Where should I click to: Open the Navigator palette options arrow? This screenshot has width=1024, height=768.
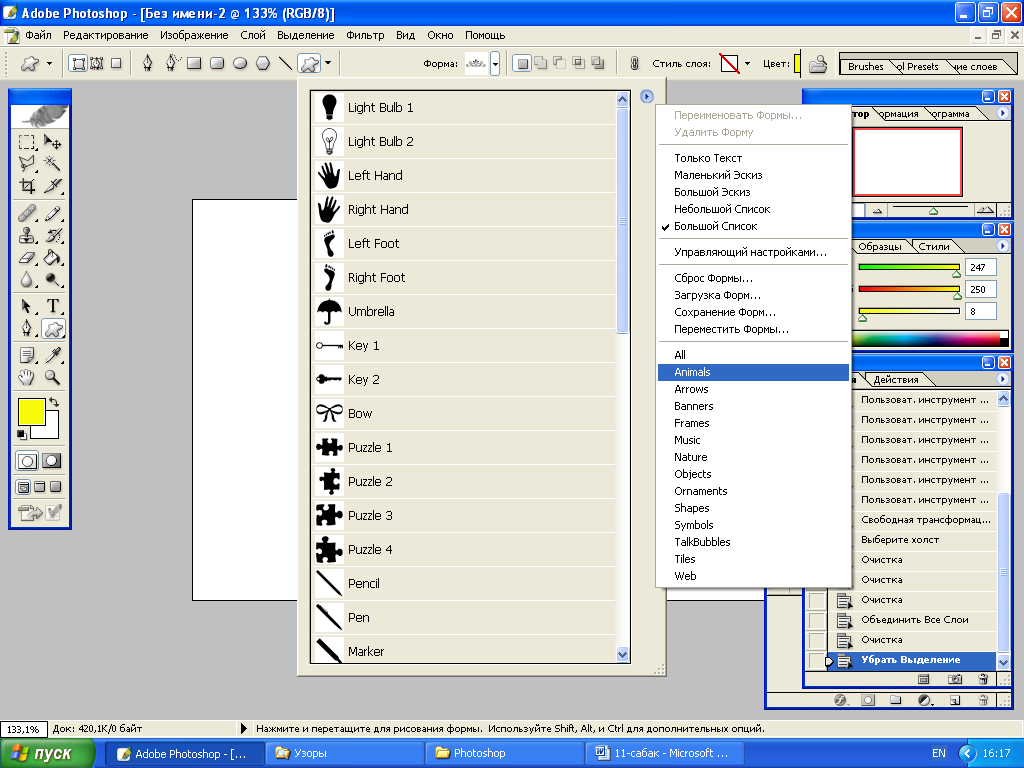point(1002,113)
